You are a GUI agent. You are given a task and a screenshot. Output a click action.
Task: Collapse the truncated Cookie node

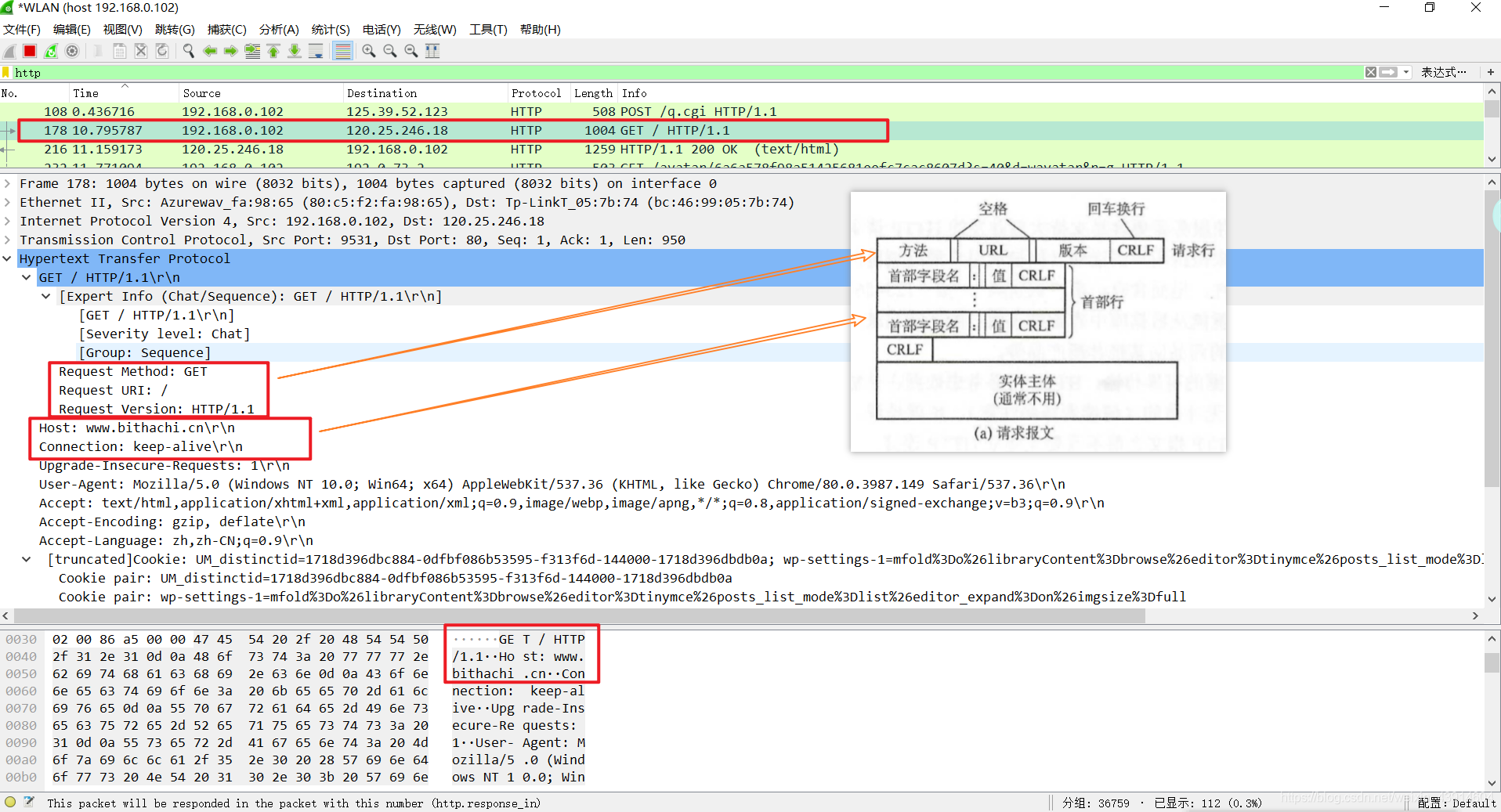(x=27, y=560)
